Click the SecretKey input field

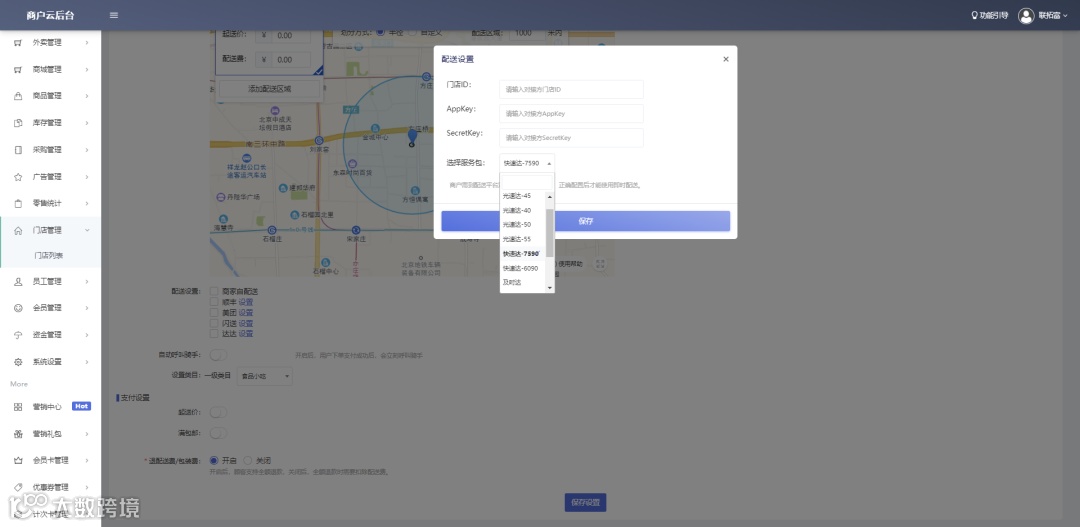coord(571,138)
